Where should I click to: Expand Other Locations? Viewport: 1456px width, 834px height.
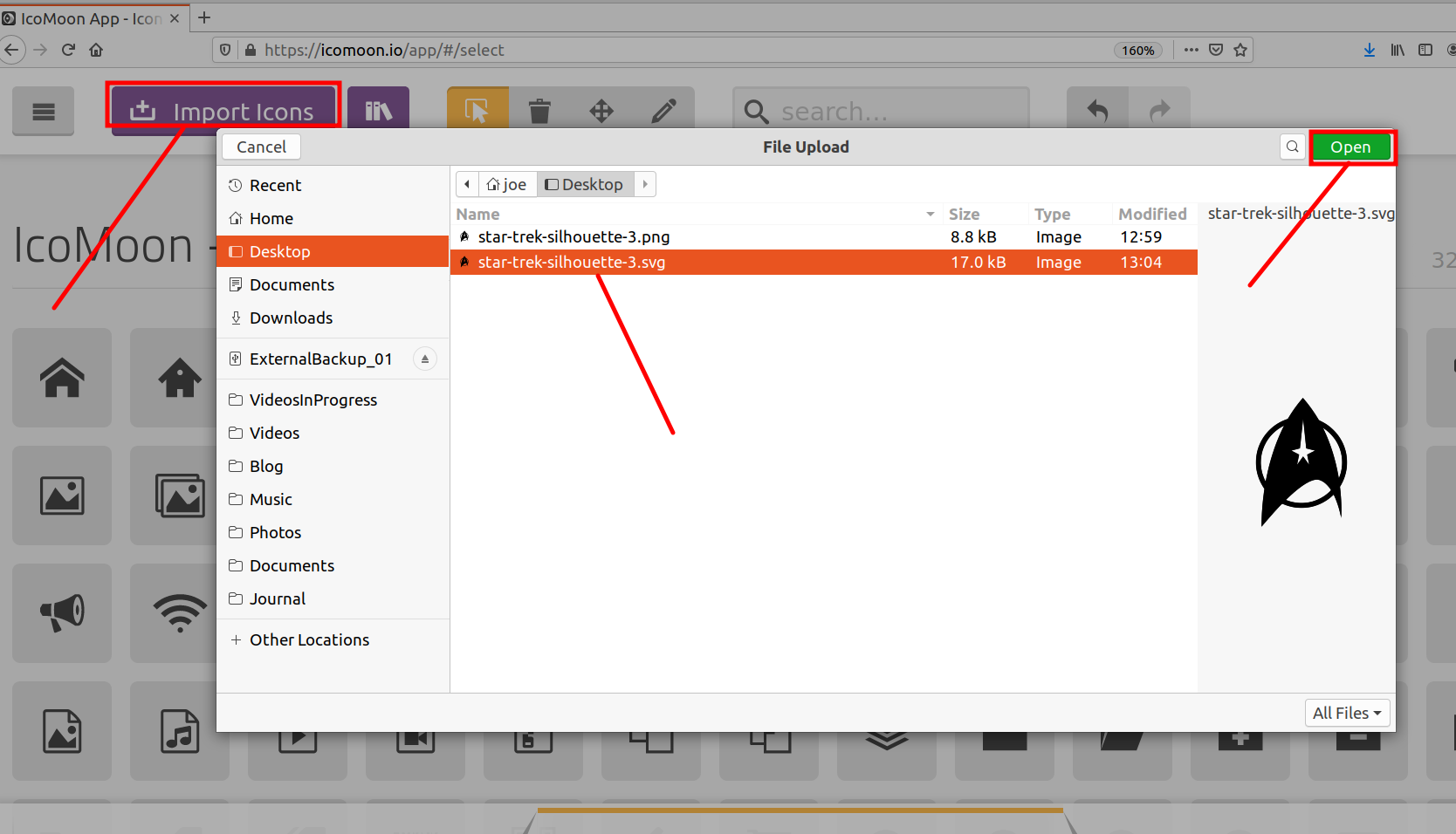(x=333, y=639)
